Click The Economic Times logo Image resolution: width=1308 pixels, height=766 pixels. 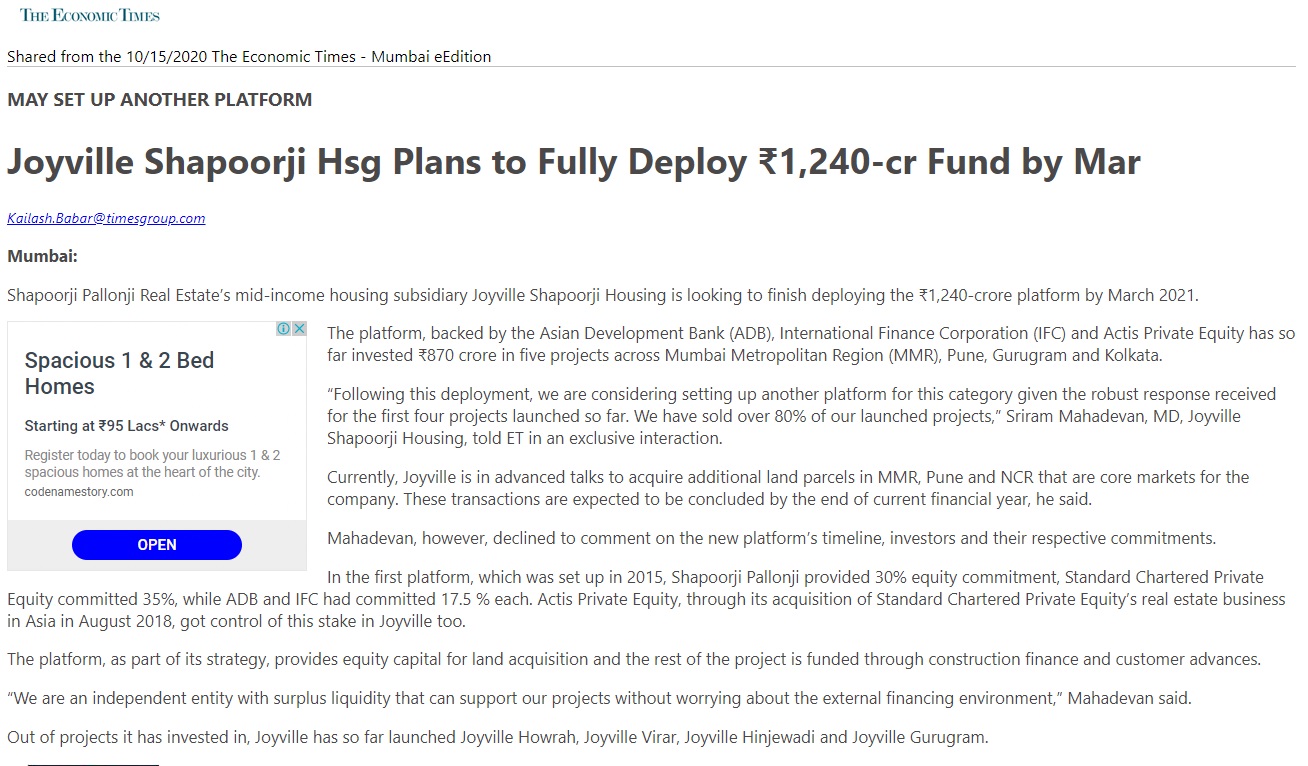click(x=90, y=15)
